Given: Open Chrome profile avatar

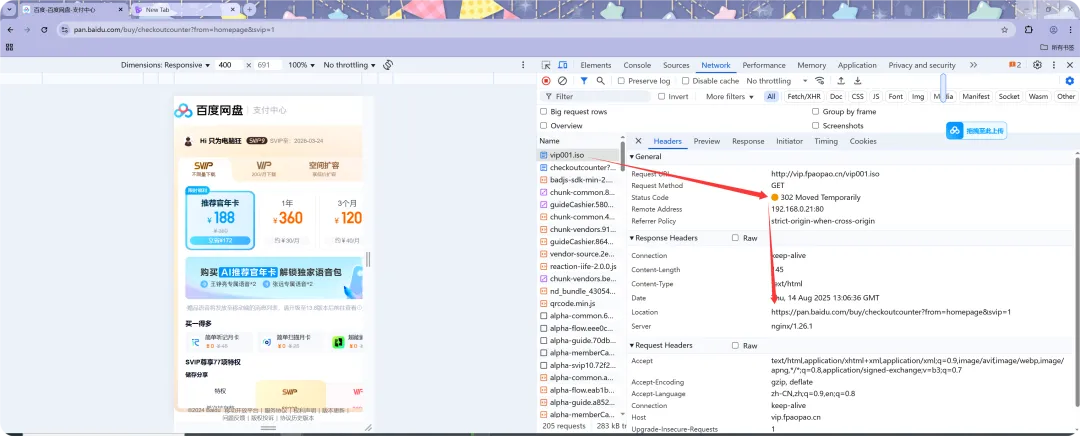Looking at the screenshot, I should pyautogui.click(x=1053, y=30).
